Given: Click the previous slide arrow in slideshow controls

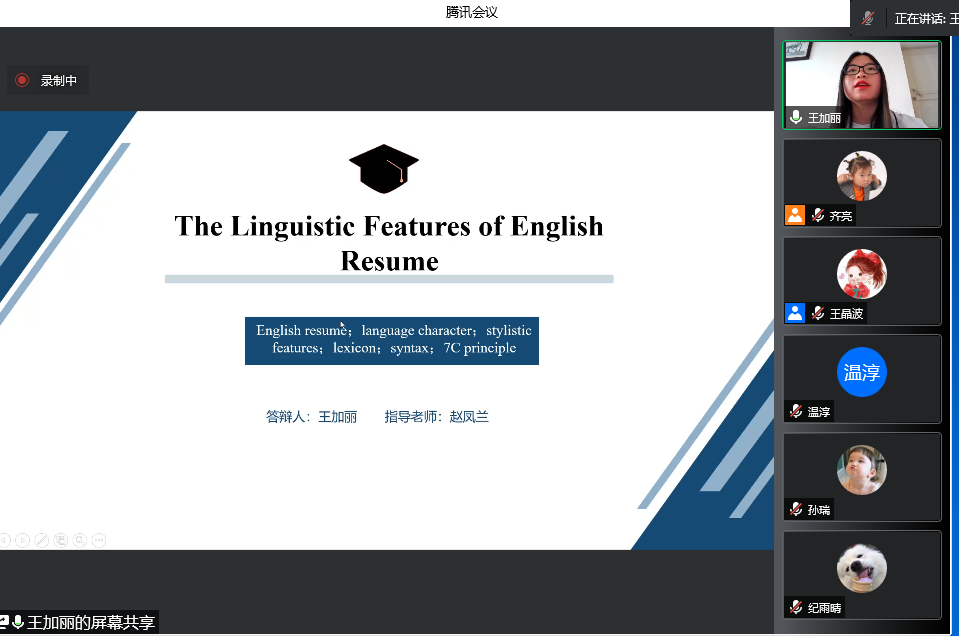Looking at the screenshot, I should 4,541.
